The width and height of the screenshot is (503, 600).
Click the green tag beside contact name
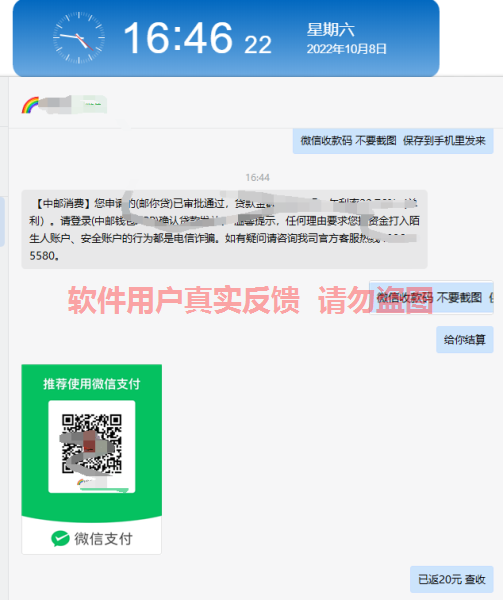[x=90, y=104]
